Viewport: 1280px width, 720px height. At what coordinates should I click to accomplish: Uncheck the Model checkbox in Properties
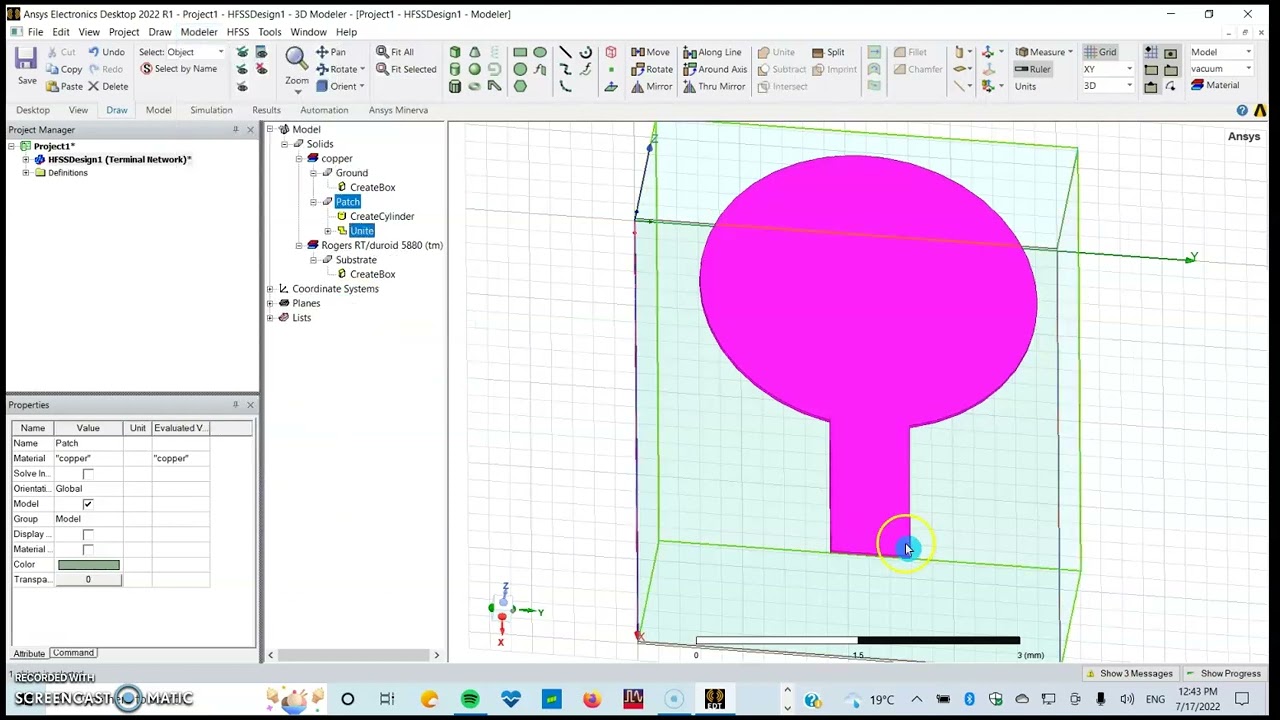pyautogui.click(x=88, y=503)
